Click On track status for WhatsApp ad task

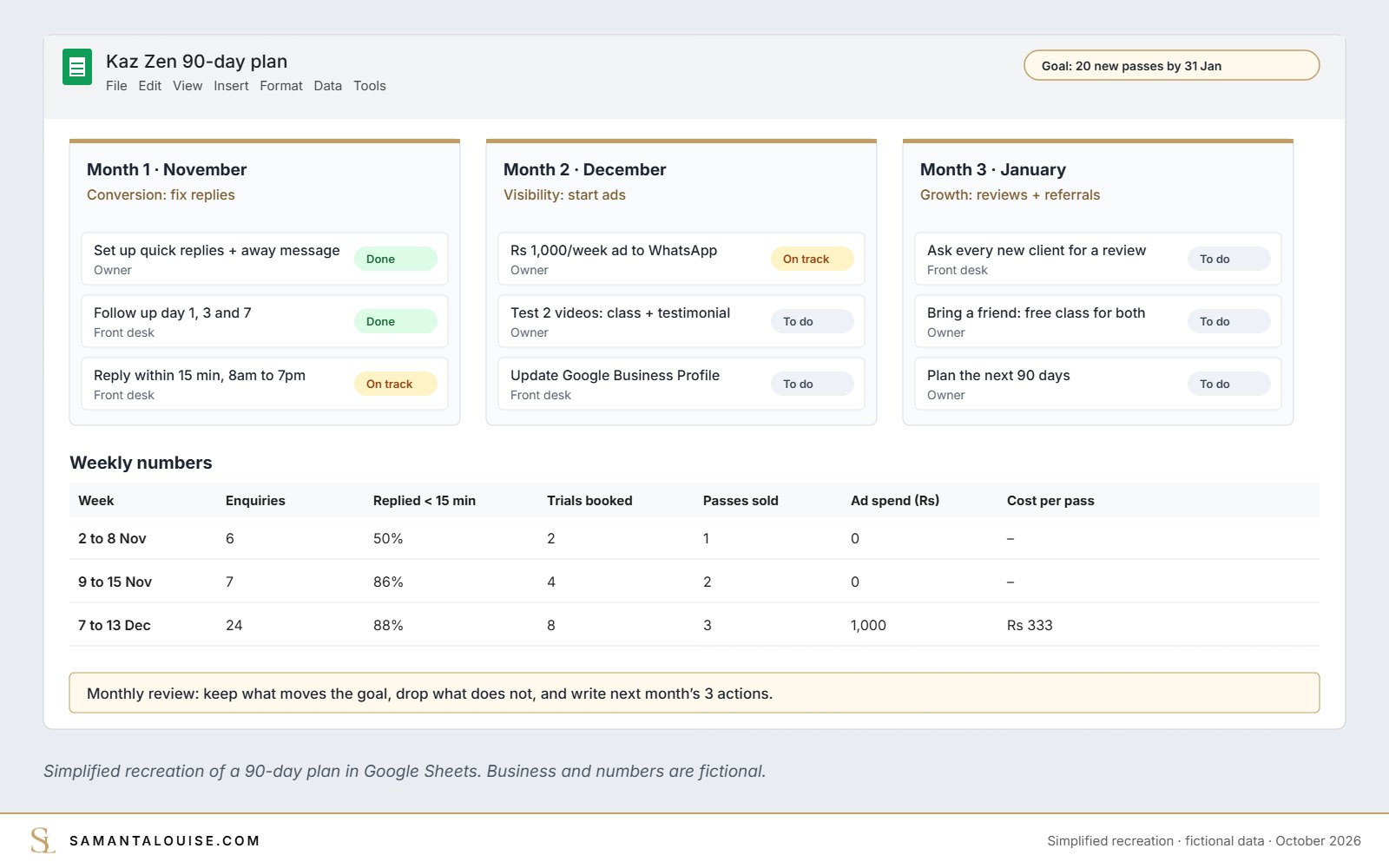(812, 259)
